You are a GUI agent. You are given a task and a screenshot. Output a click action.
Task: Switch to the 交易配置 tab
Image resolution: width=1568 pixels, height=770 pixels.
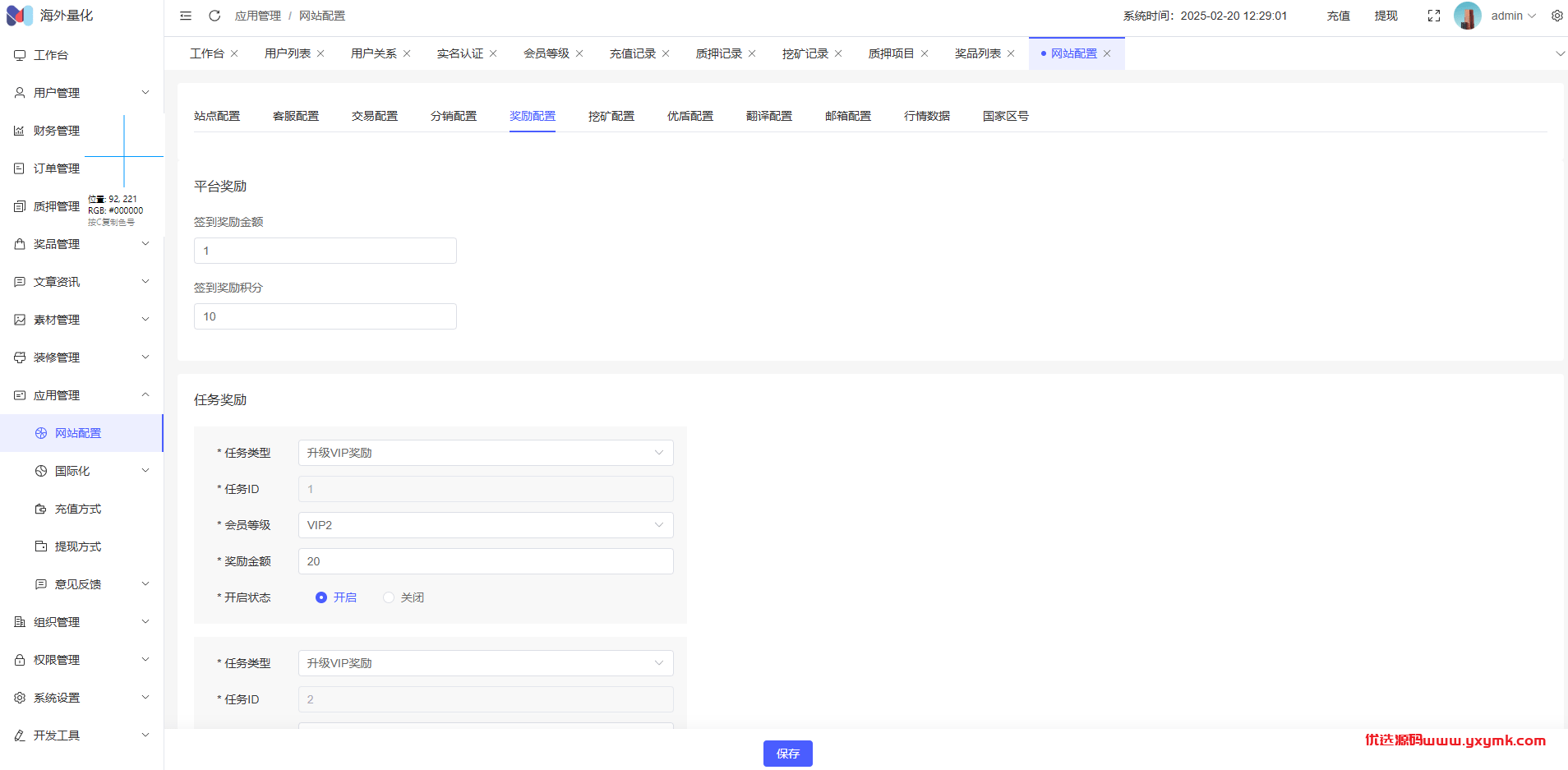(375, 116)
